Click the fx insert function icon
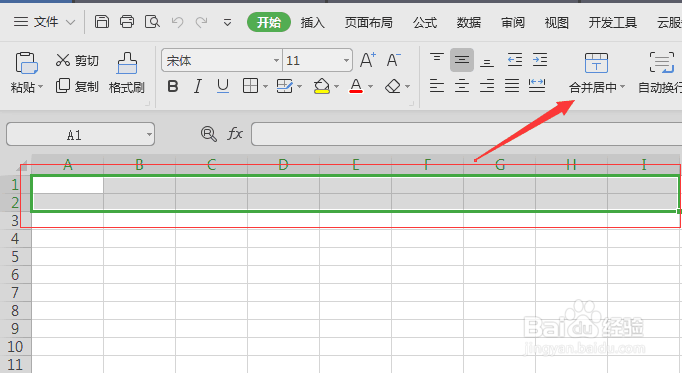This screenshot has height=373, width=682. coord(235,133)
